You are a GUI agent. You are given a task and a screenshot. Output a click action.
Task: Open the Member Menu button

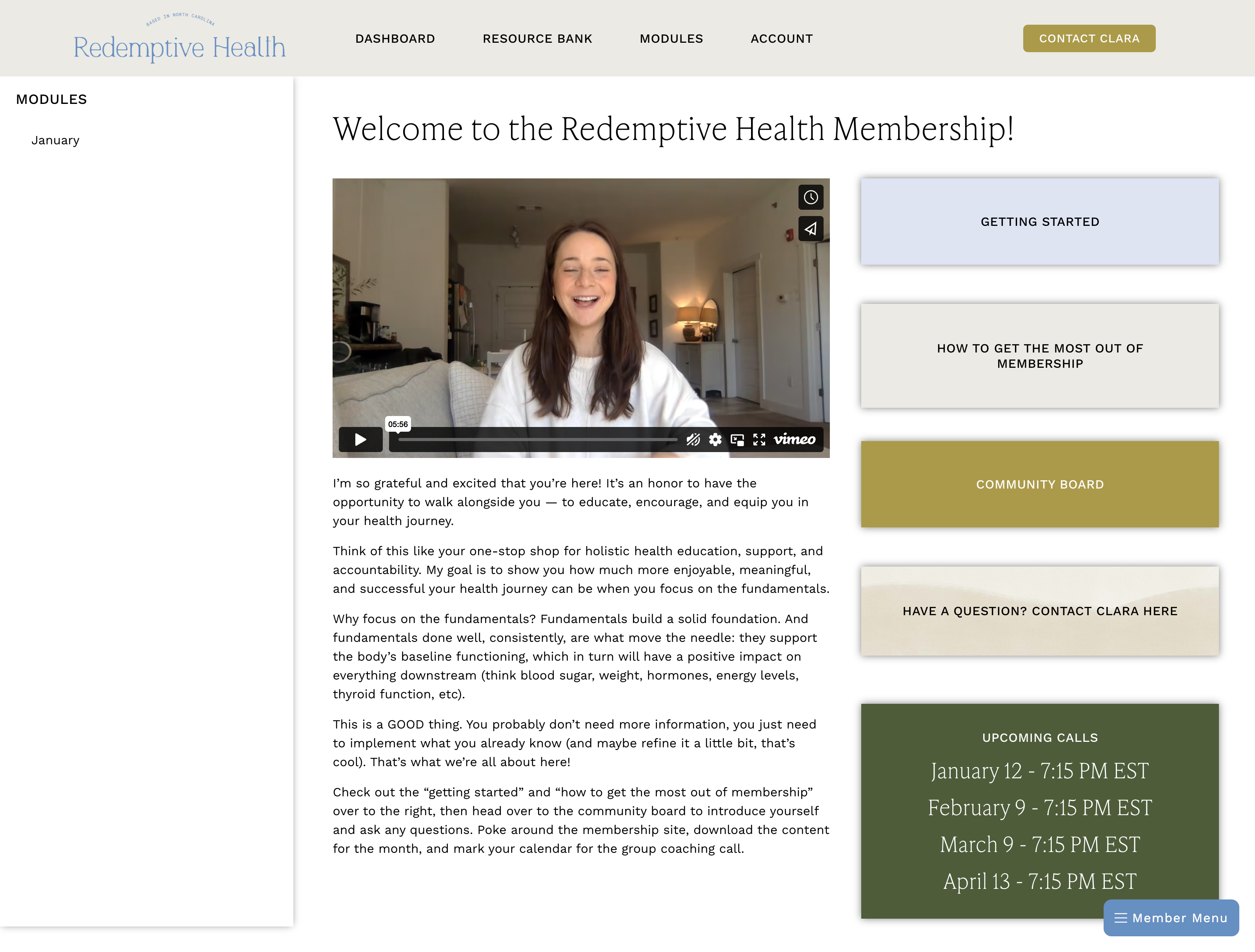tap(1171, 917)
